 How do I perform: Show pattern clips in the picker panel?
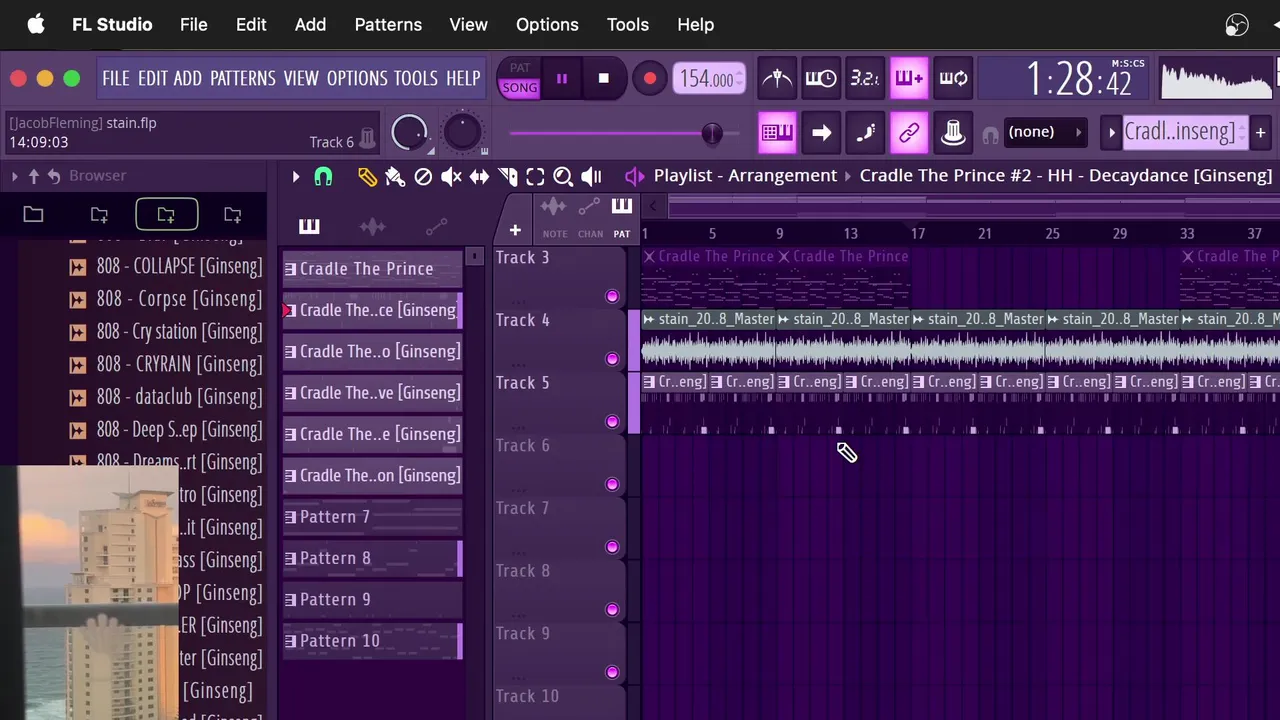309,227
